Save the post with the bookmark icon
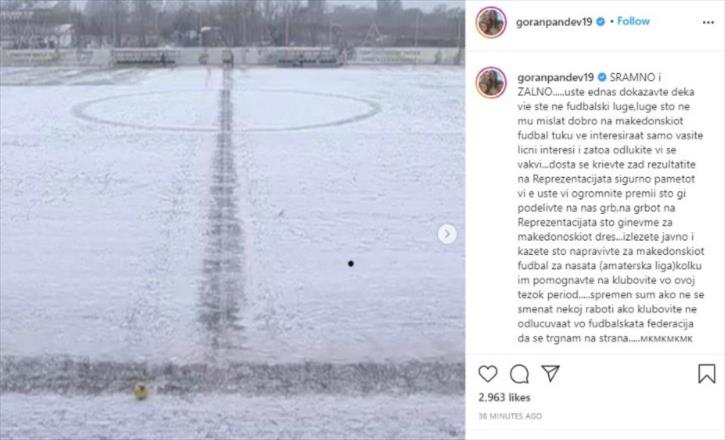This screenshot has width=725, height=440. point(707,373)
